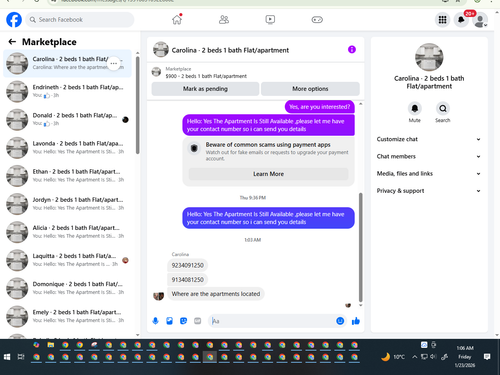Click the listing thumbnail in right panel

click(x=429, y=57)
